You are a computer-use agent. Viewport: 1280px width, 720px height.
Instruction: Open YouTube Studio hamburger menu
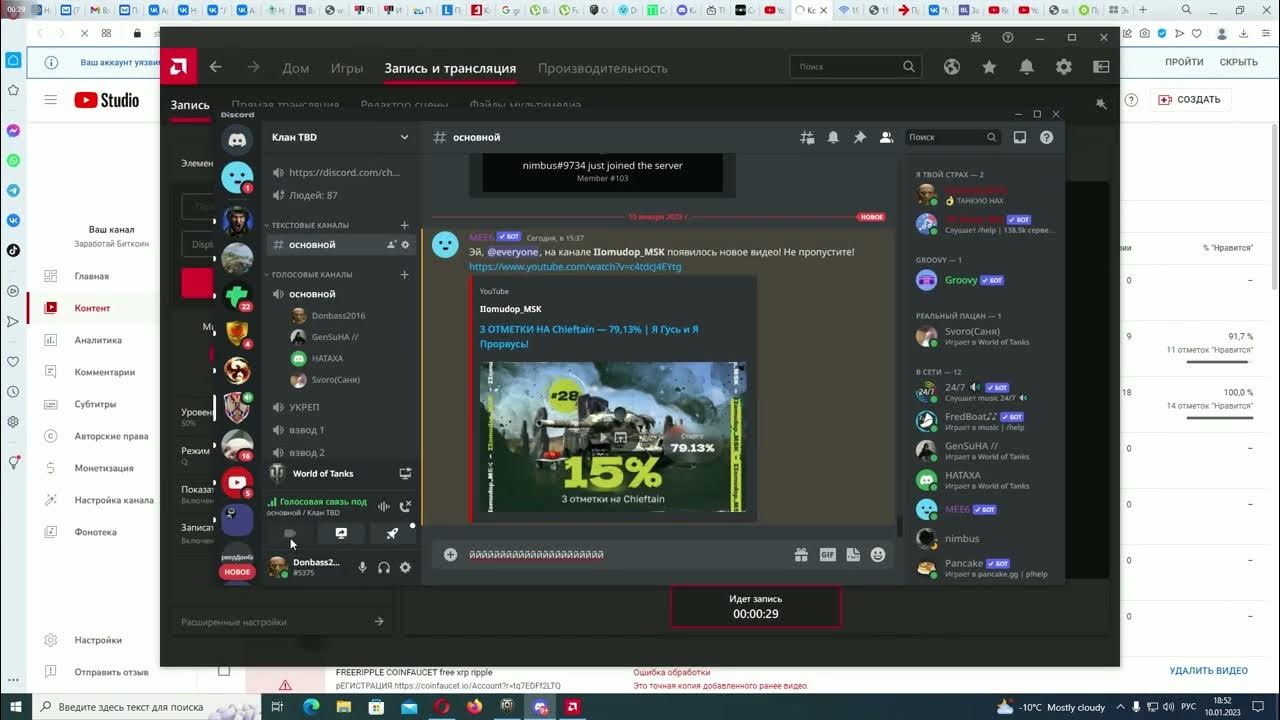(50, 100)
